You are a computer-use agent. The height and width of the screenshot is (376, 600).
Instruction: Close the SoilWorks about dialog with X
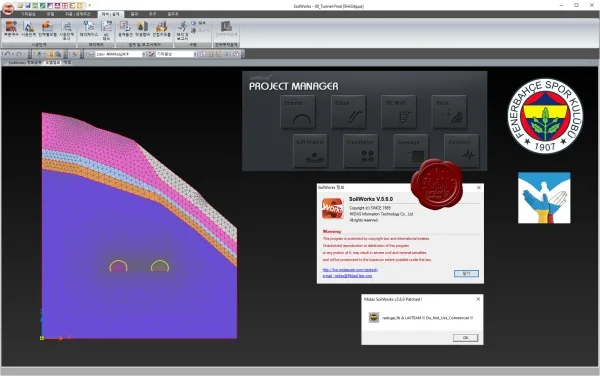479,187
